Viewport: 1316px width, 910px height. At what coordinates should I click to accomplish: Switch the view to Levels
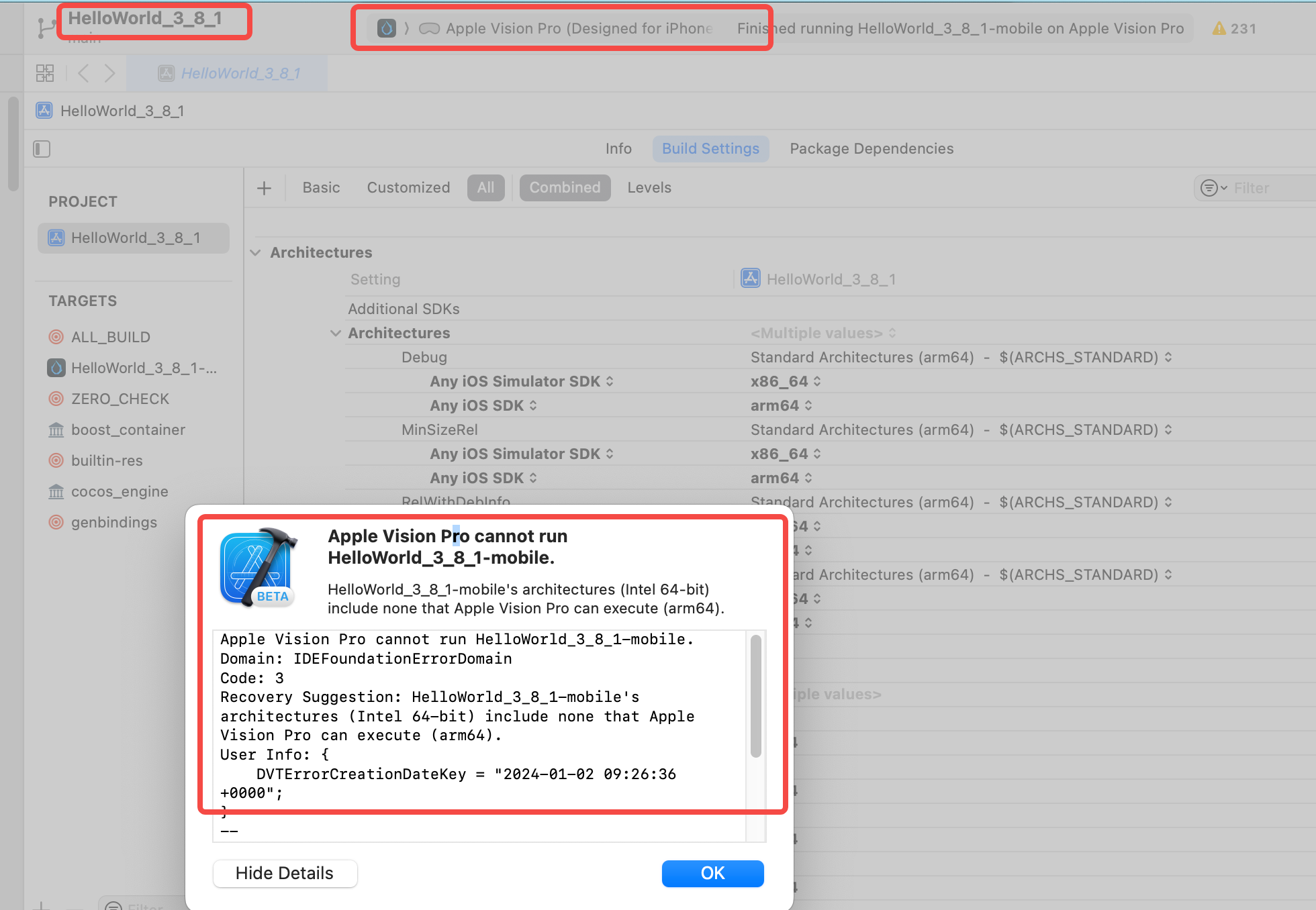[x=649, y=188]
